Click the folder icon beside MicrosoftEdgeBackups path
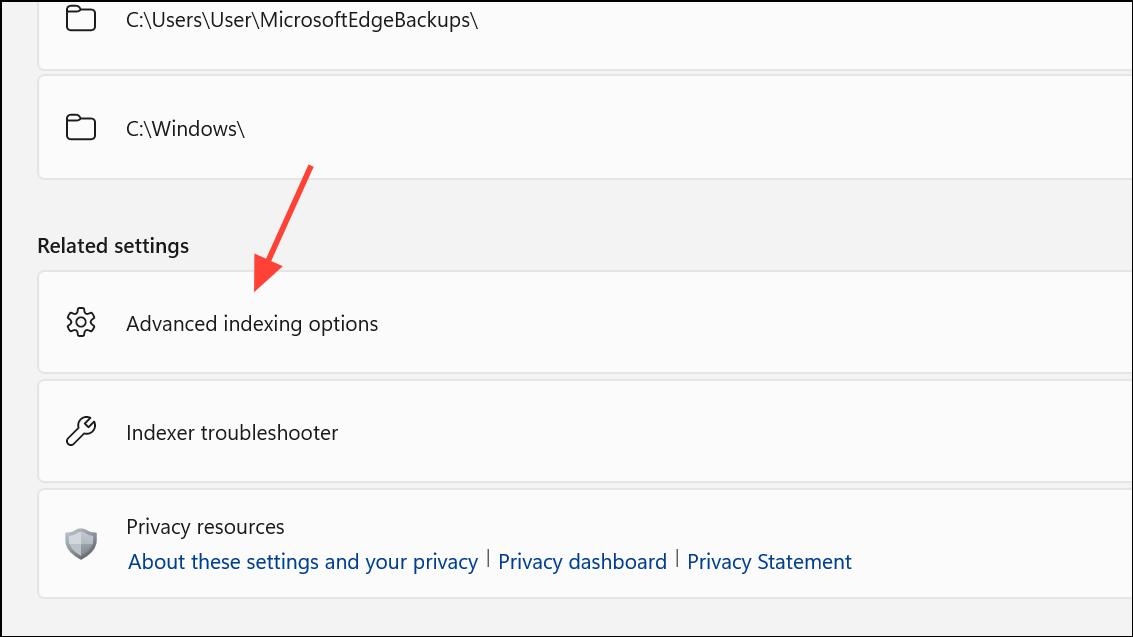 (81, 19)
